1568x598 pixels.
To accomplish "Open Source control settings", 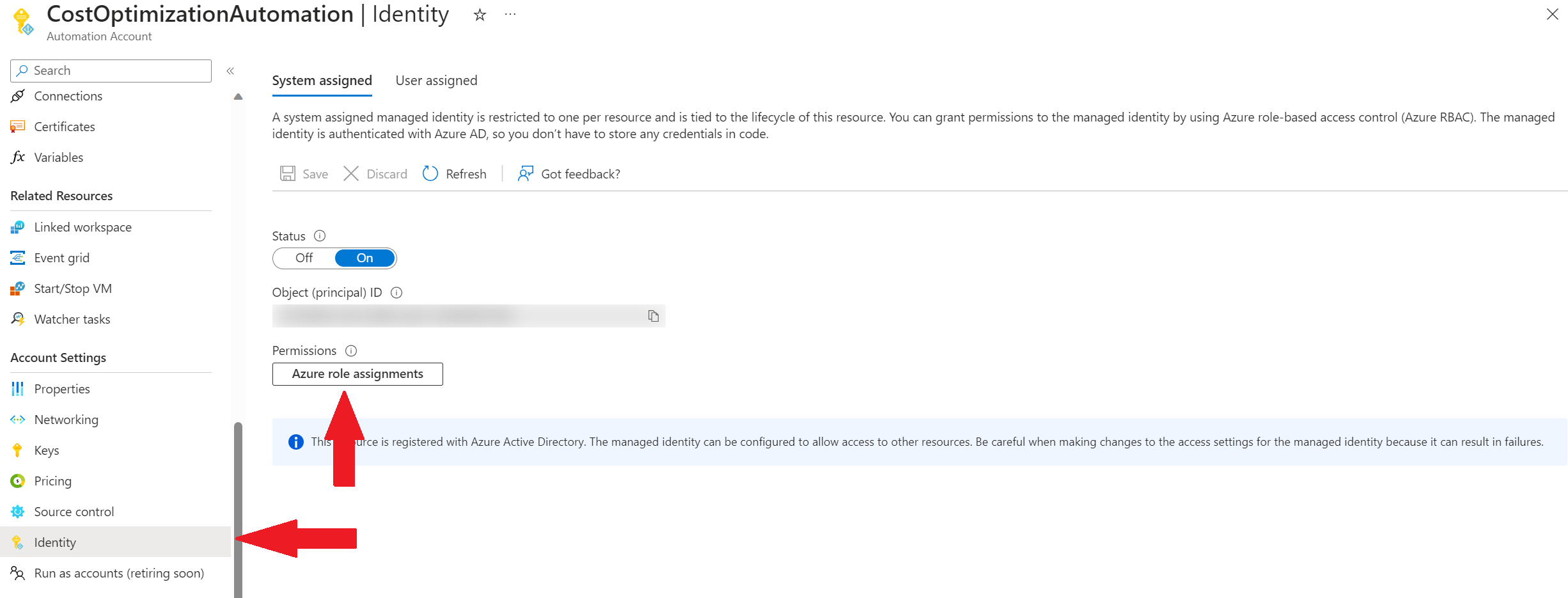I will pos(74,512).
